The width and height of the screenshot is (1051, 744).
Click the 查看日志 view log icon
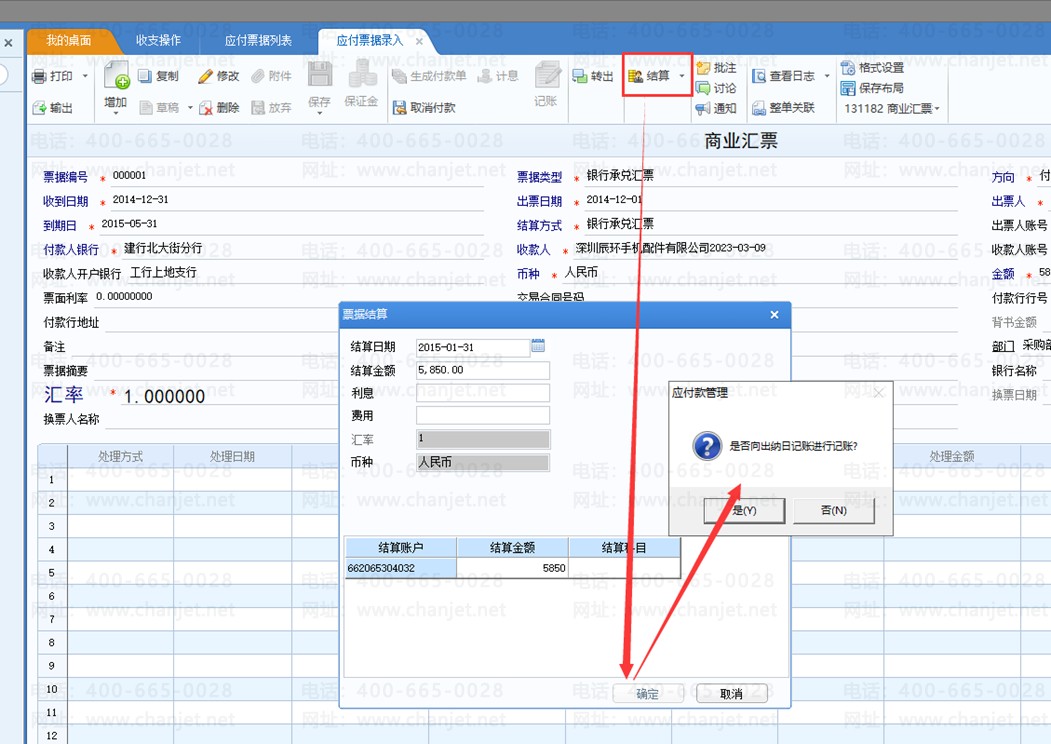(x=759, y=76)
